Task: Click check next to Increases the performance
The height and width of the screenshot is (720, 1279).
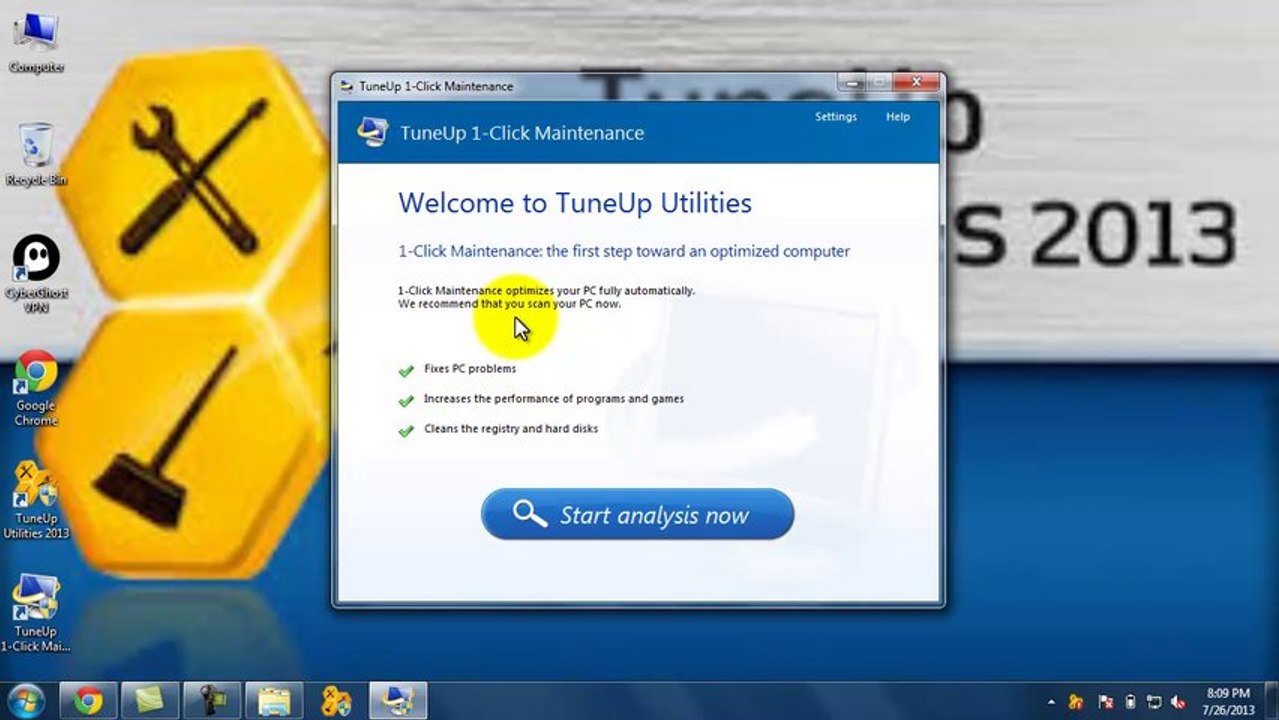Action: coord(406,400)
